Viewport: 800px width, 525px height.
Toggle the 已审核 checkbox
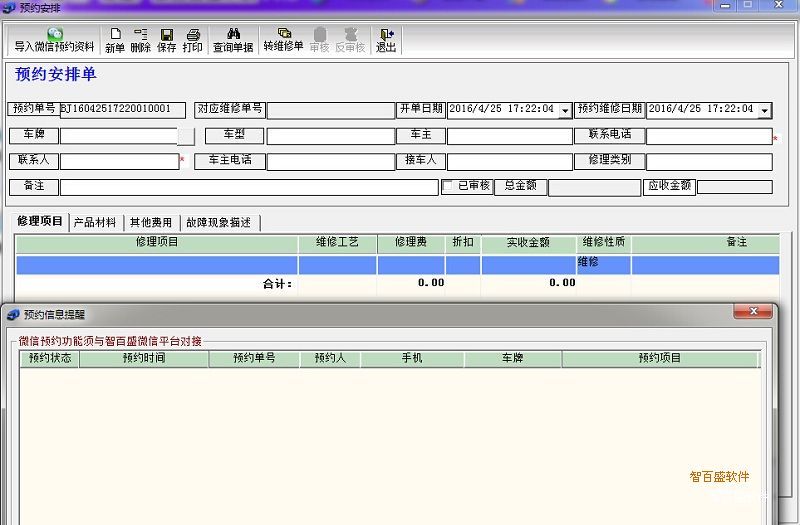(x=447, y=186)
